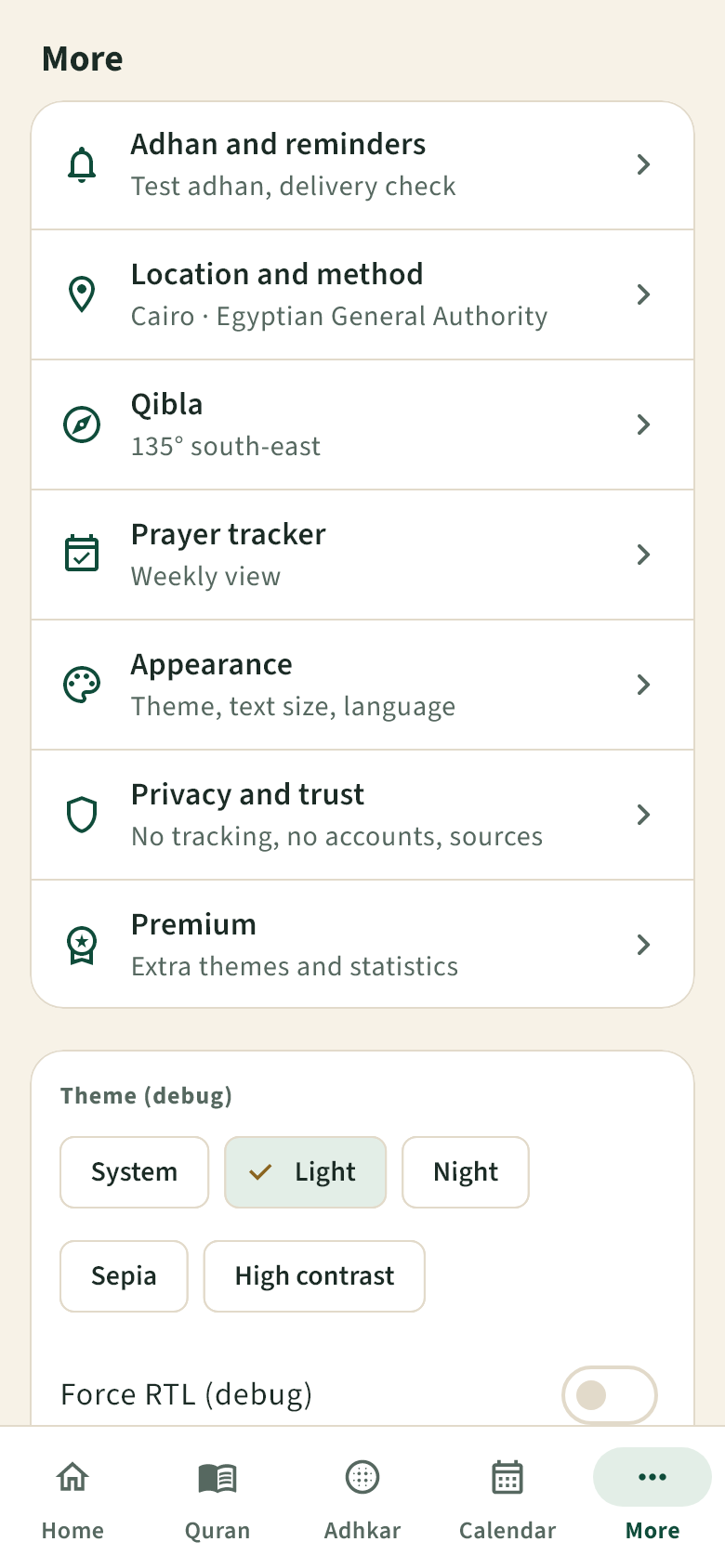Viewport: 725px width, 1568px height.
Task: Tap the Privacy and trust shield icon
Action: tap(82, 815)
